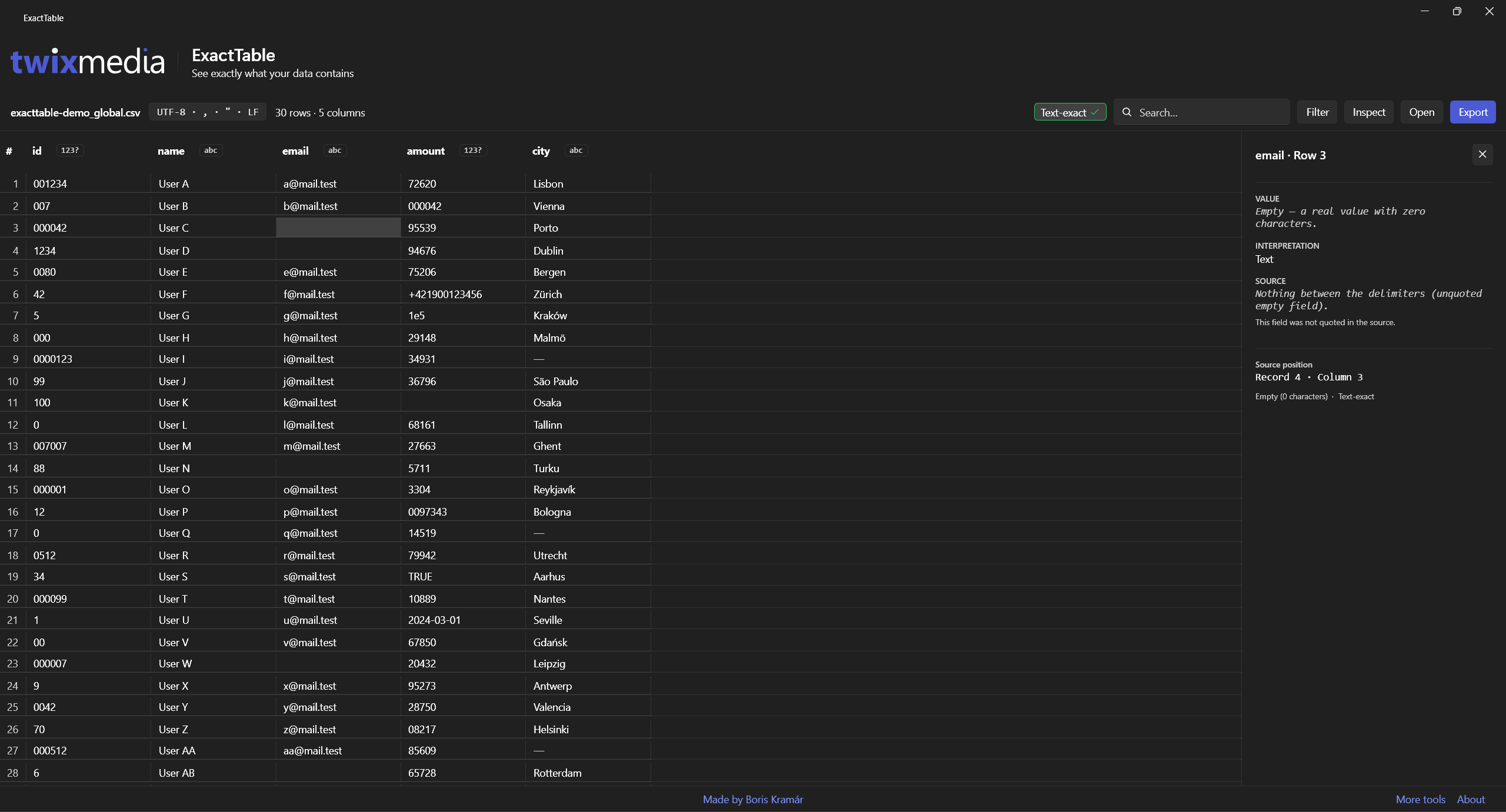Select the amount cell 1e5
The image size is (1506, 812).
(x=463, y=315)
